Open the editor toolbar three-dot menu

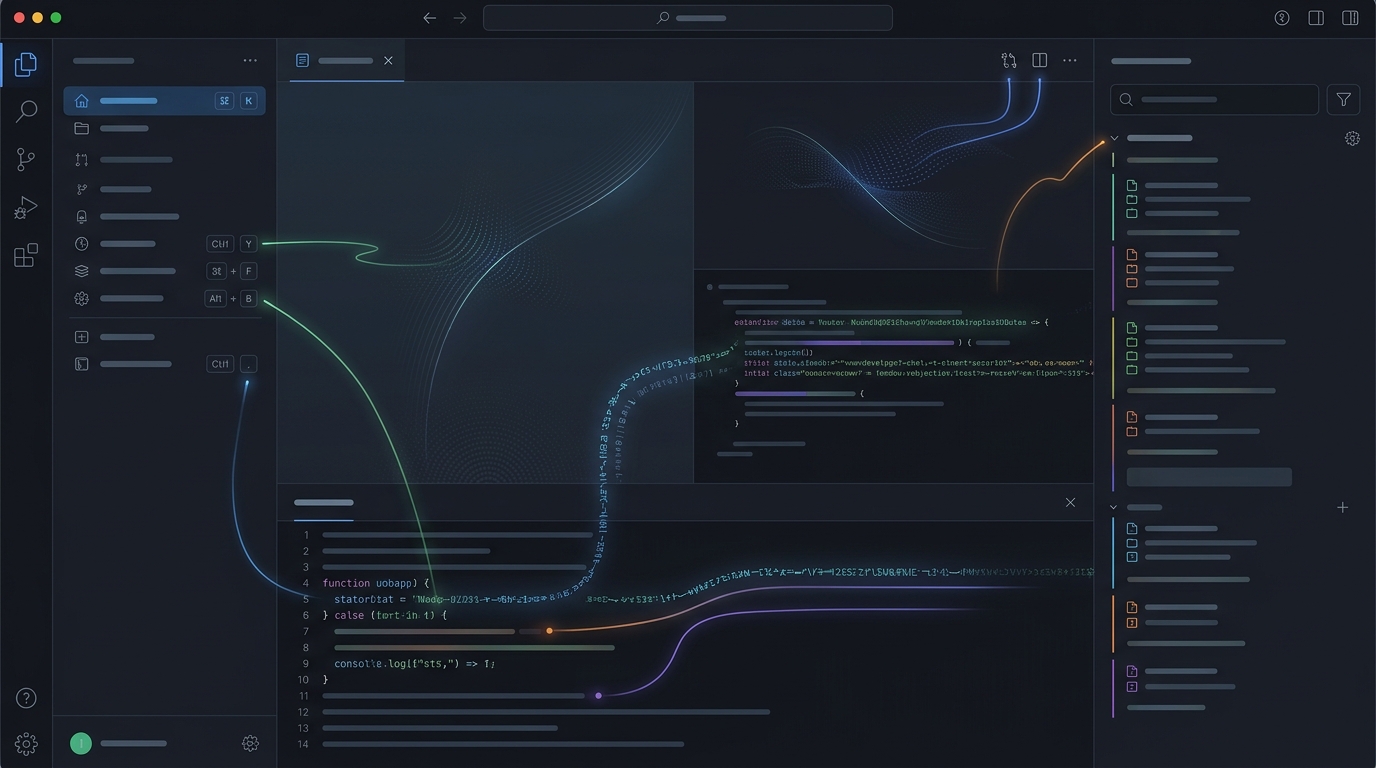click(x=1070, y=61)
